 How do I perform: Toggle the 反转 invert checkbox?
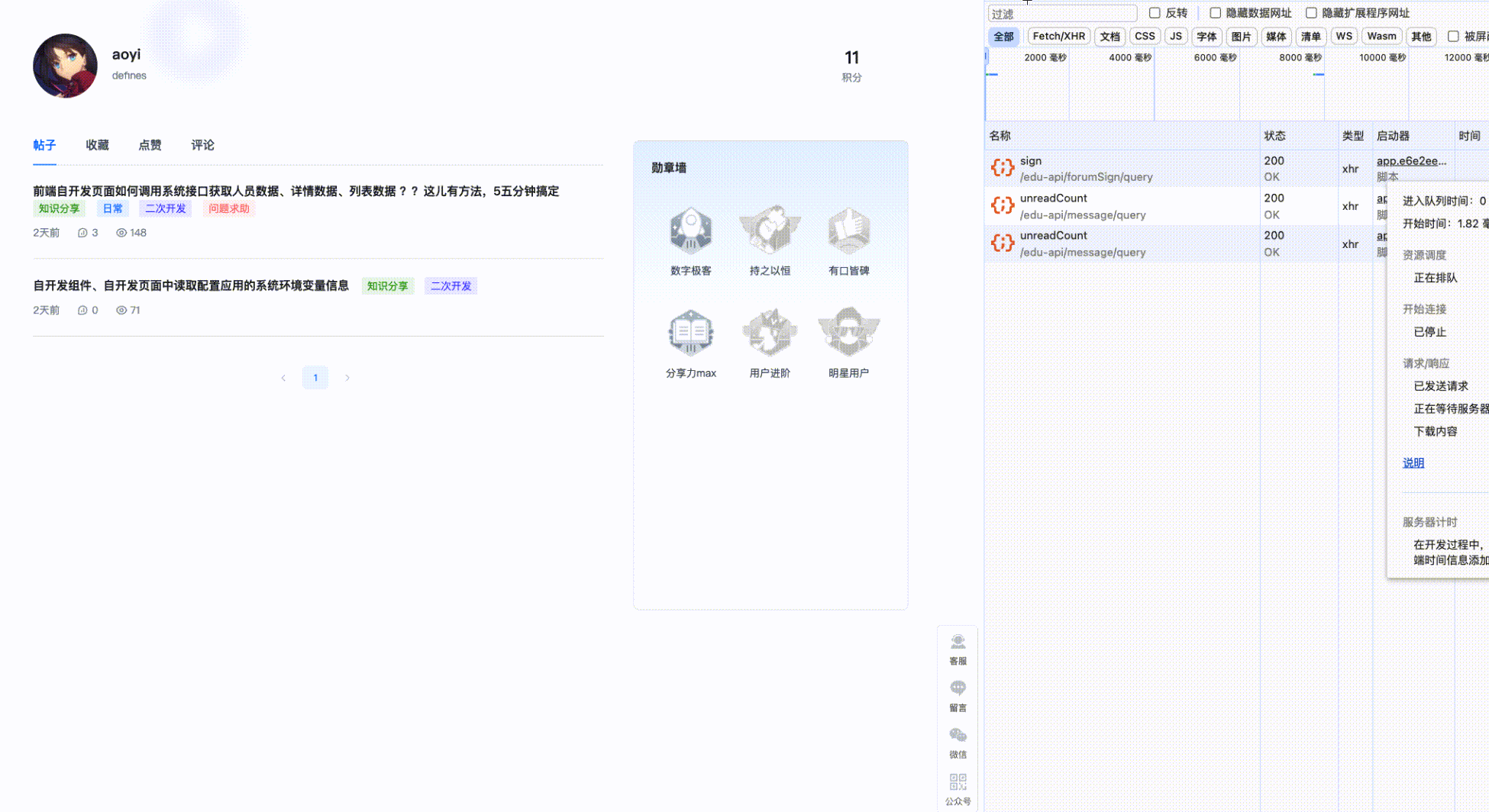pyautogui.click(x=1155, y=13)
